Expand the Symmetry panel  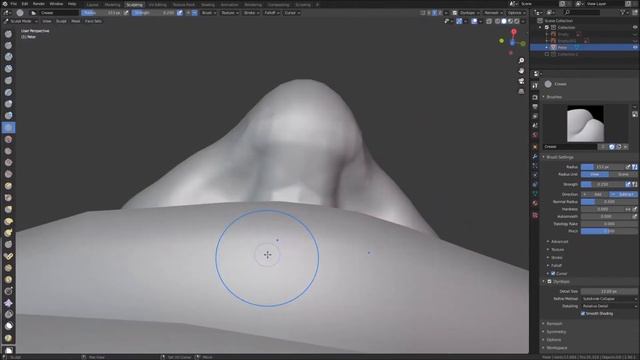[x=554, y=332]
